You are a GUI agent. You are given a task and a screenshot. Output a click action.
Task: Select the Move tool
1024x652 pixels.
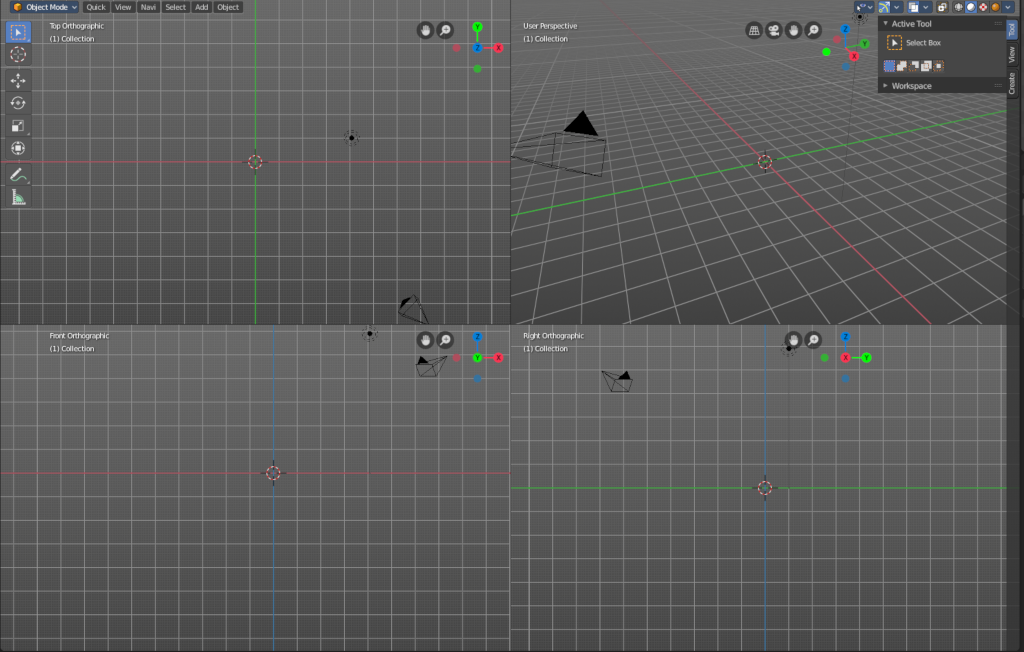pos(18,80)
